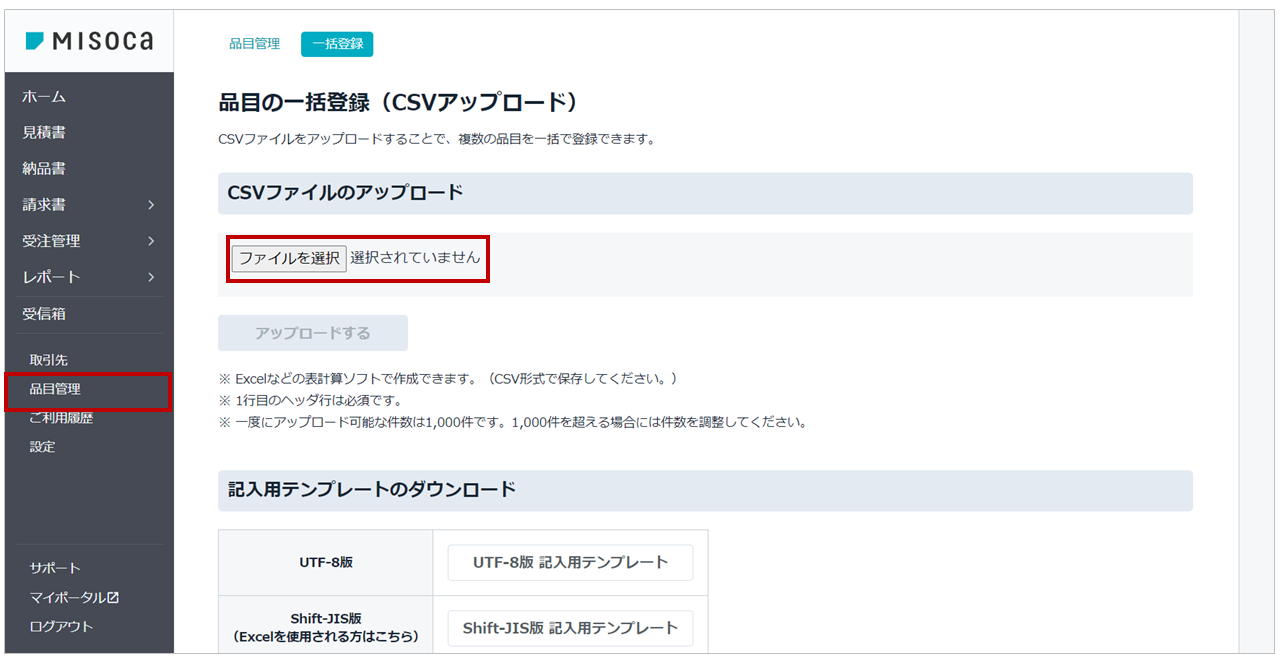This screenshot has height=662, width=1280.
Task: Download the Shift-JIS版 記入用テンプレート
Action: tap(570, 628)
